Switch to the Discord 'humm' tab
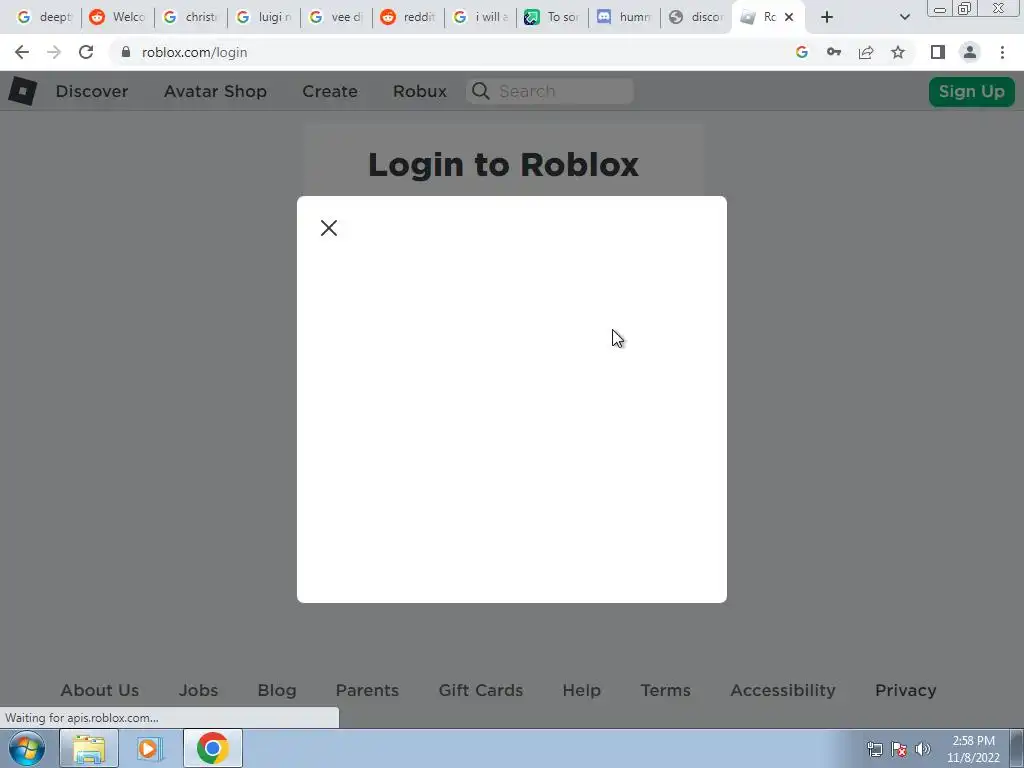1024x768 pixels. click(625, 17)
